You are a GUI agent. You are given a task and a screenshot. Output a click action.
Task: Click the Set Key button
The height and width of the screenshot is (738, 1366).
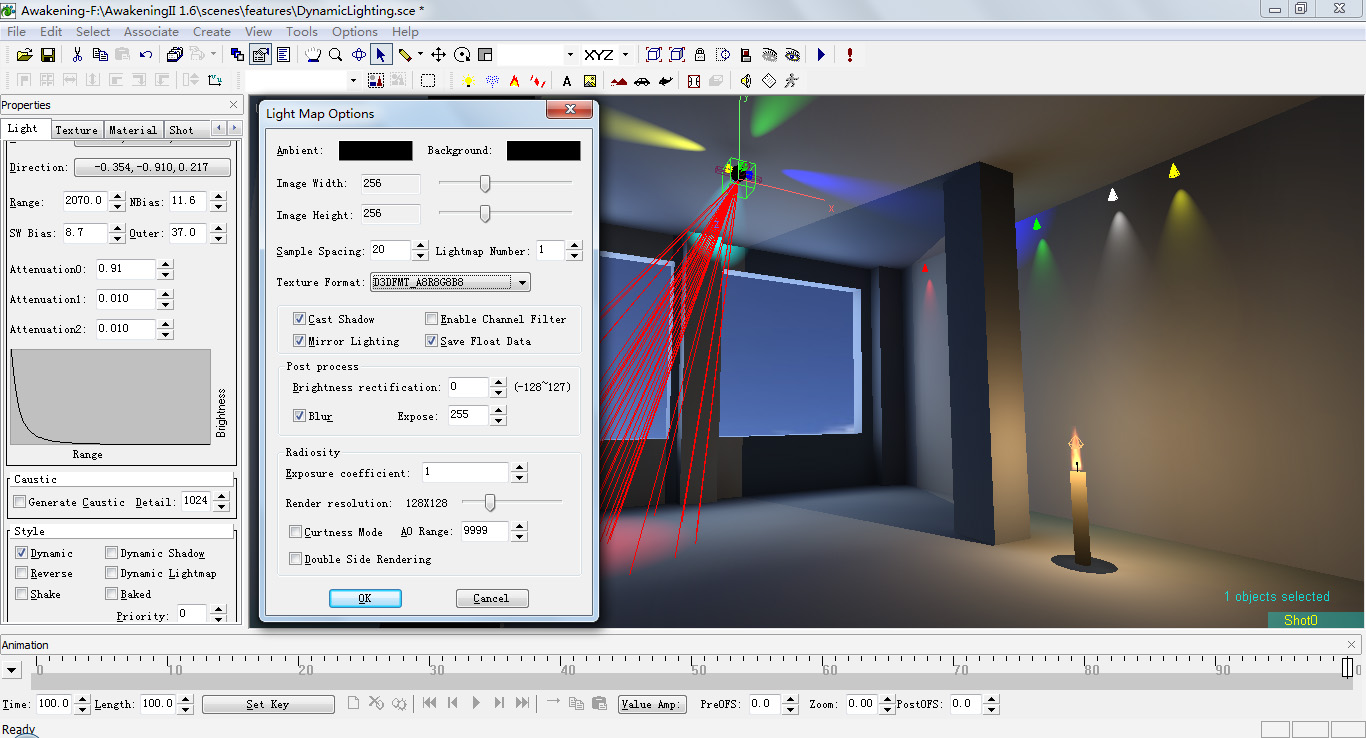tap(268, 704)
